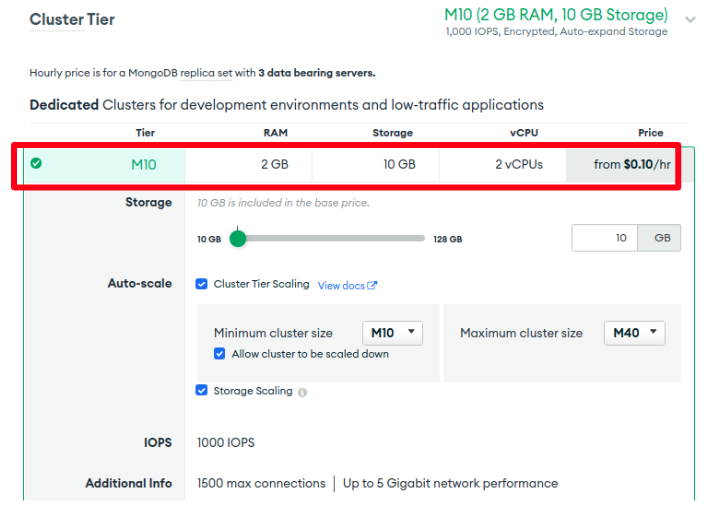
Task: Click the 1000 IOPS value
Action: pos(226,443)
